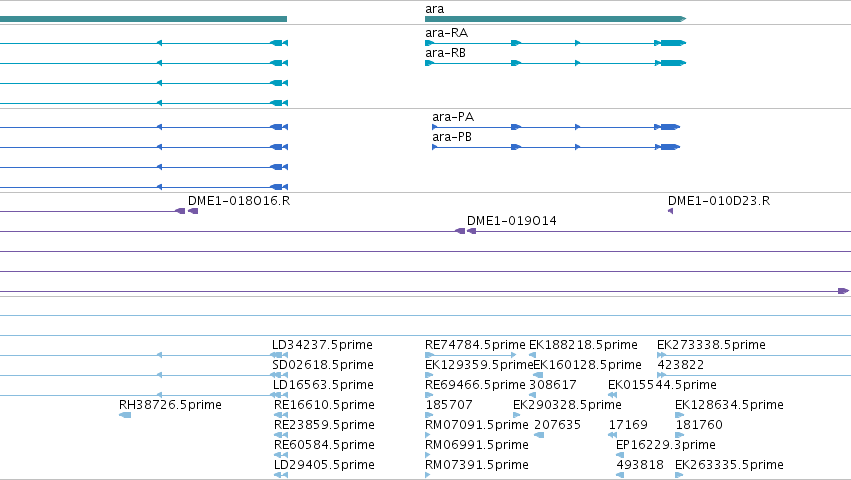The height and width of the screenshot is (480, 851).
Task: Select the LD16563.5prime EST
Action: [323, 384]
